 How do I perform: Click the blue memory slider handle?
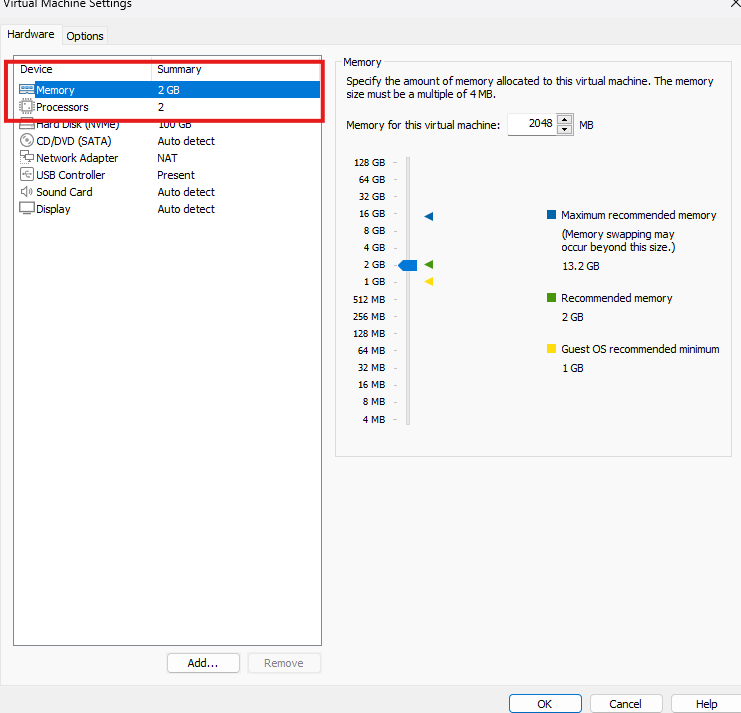coord(407,265)
